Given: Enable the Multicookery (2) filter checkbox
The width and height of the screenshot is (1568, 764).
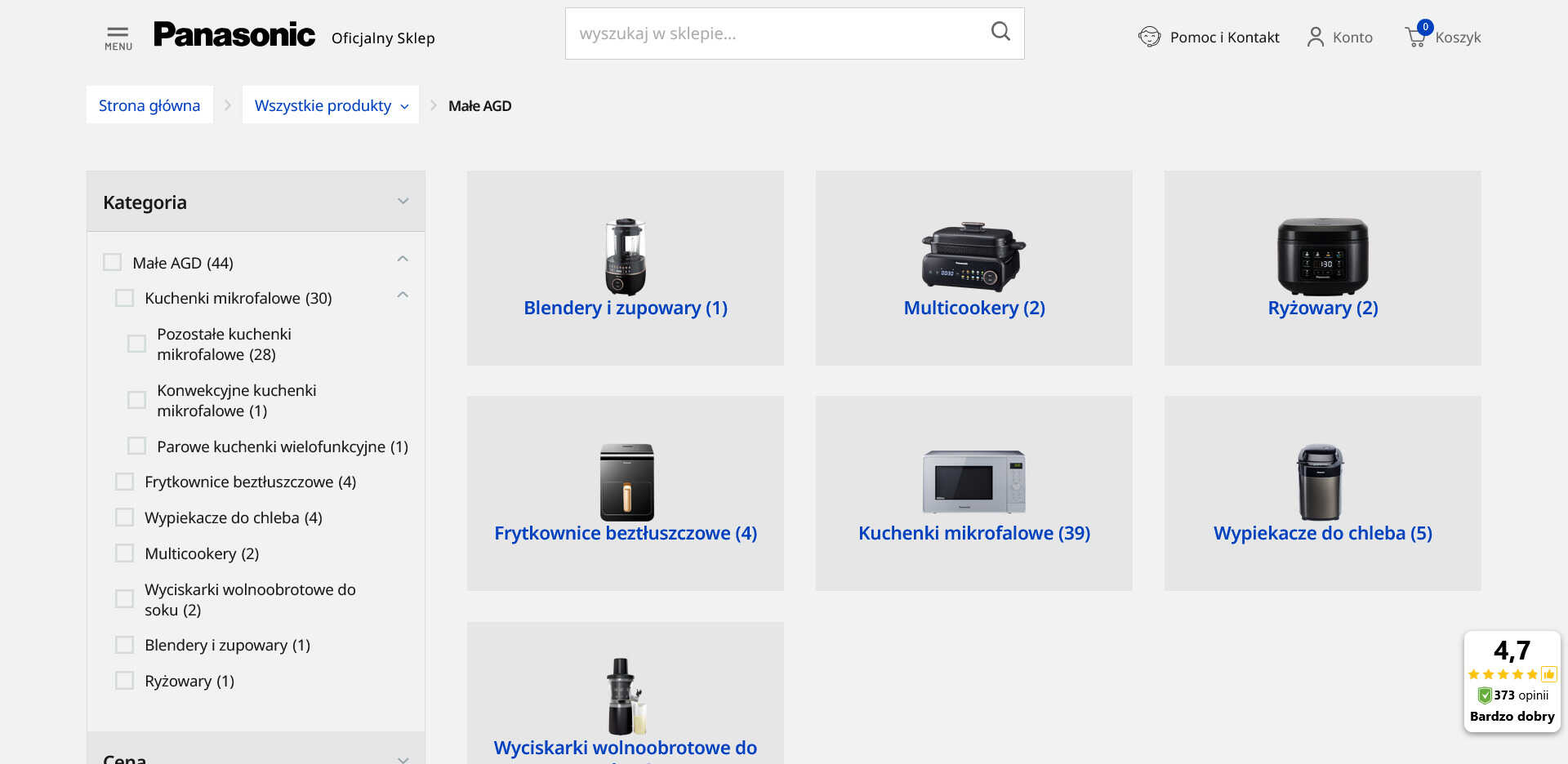Looking at the screenshot, I should tap(125, 553).
